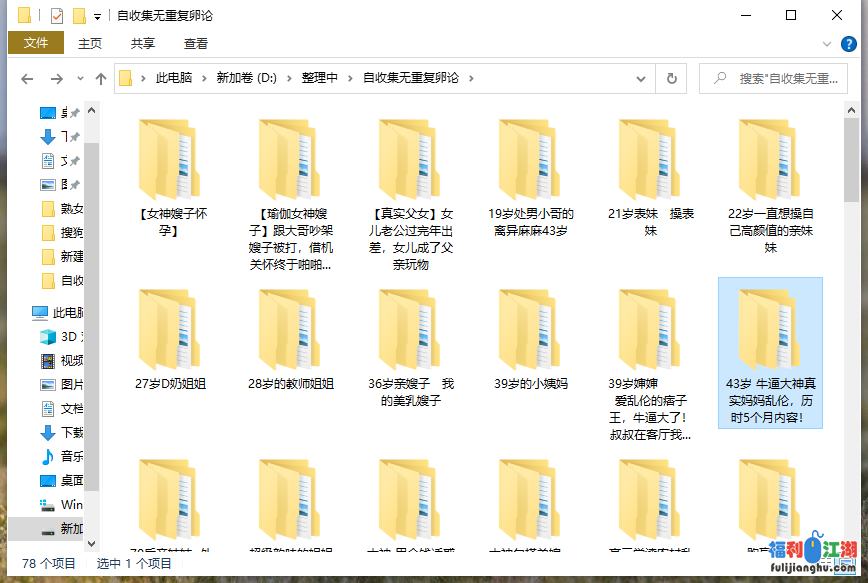
Task: Click 新加卷 (D:) in the breadcrumb path
Action: click(246, 78)
